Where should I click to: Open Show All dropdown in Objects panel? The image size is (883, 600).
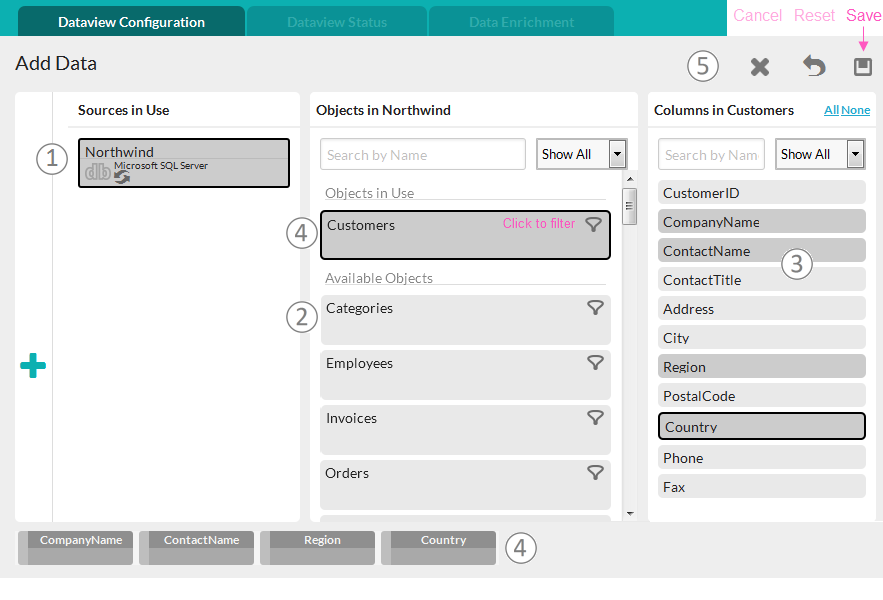point(582,154)
